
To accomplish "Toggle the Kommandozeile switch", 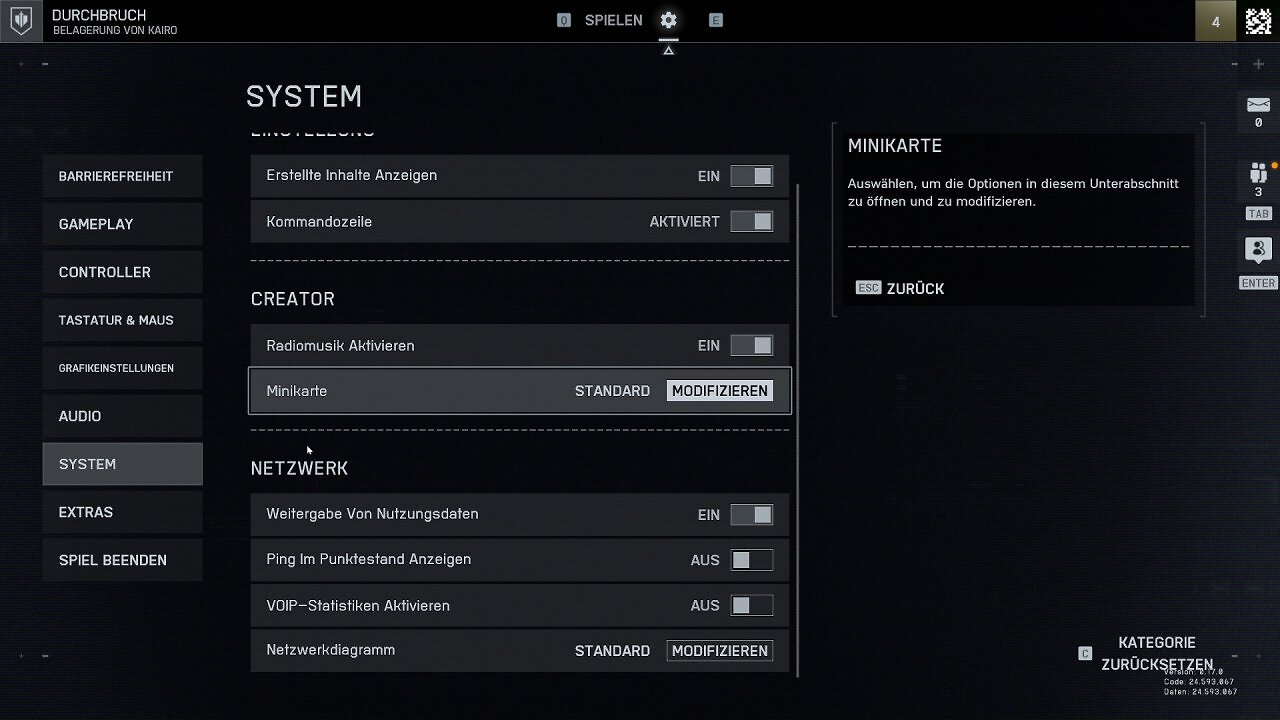I will pos(751,222).
